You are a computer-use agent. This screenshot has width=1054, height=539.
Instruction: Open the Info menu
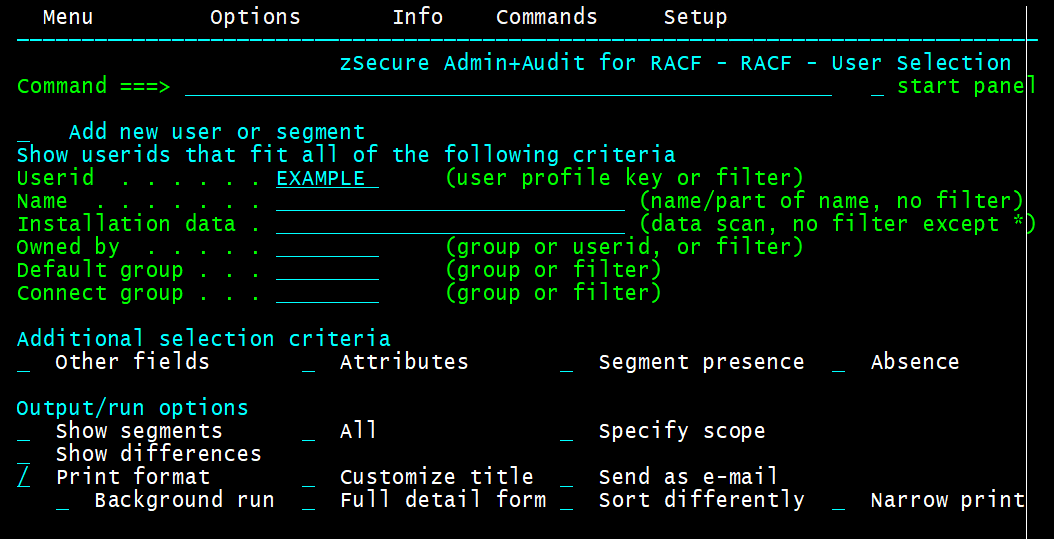pos(417,17)
